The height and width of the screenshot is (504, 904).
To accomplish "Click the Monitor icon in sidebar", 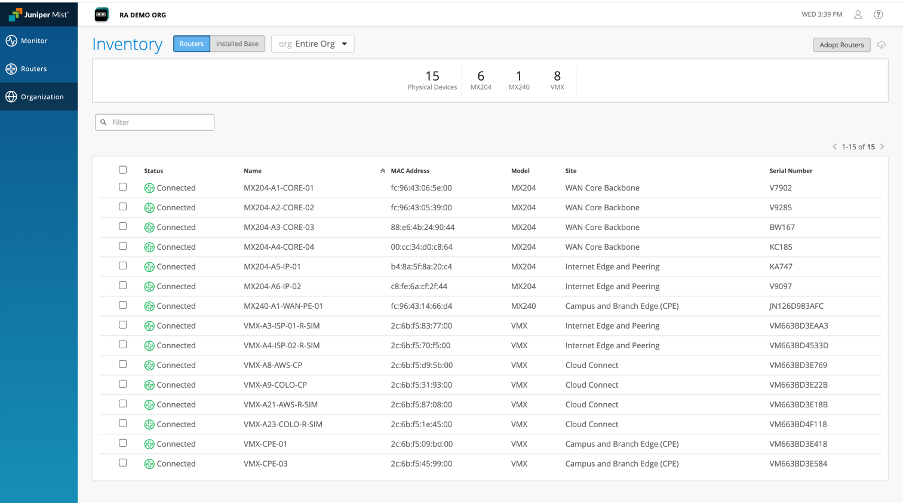I will (11, 41).
